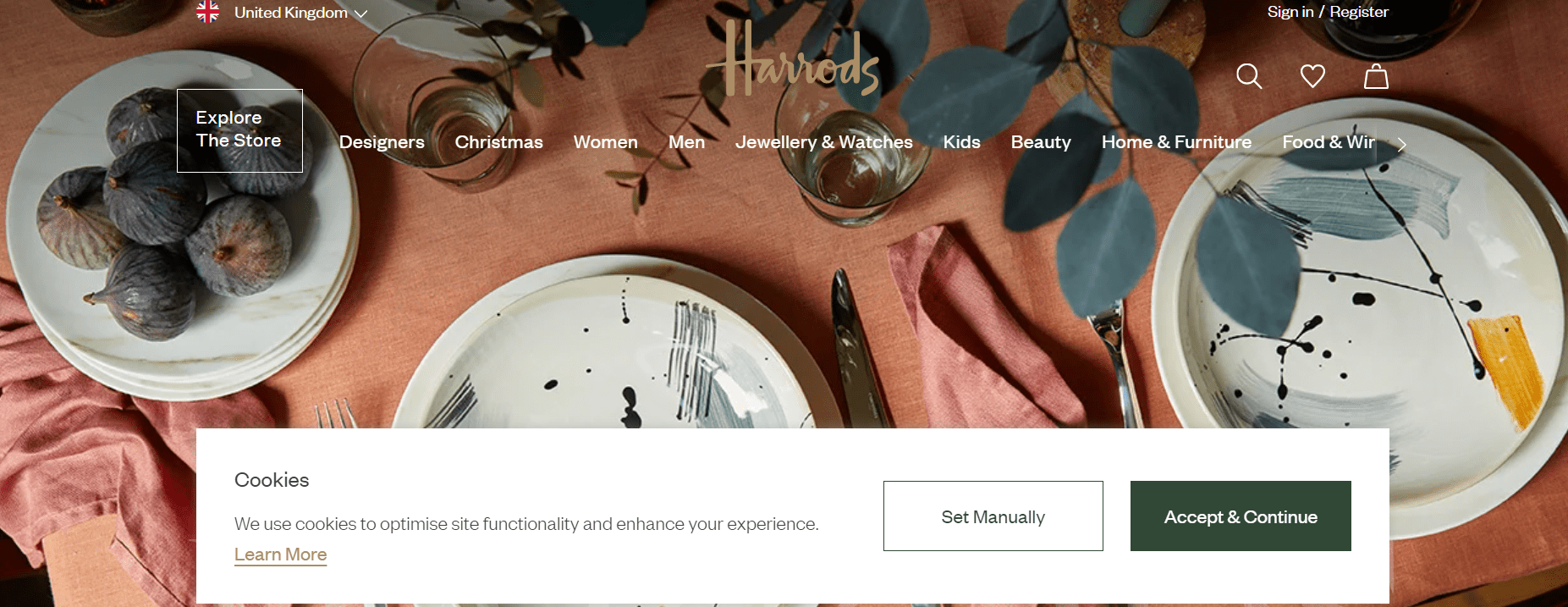Screen dimensions: 1568x607
Task: Go to the Kids section
Action: point(962,142)
